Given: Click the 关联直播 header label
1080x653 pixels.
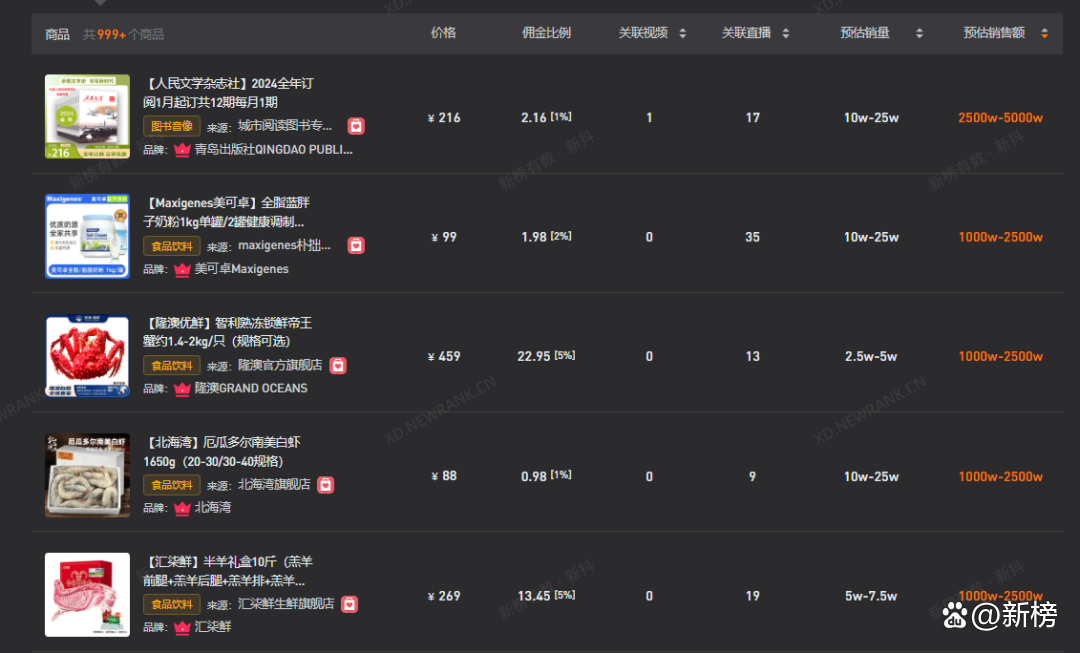Looking at the screenshot, I should coord(746,33).
